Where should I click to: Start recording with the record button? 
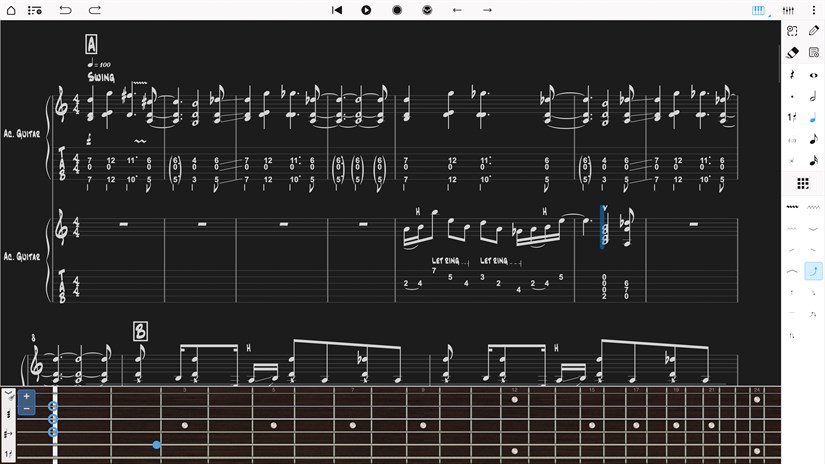[x=397, y=10]
